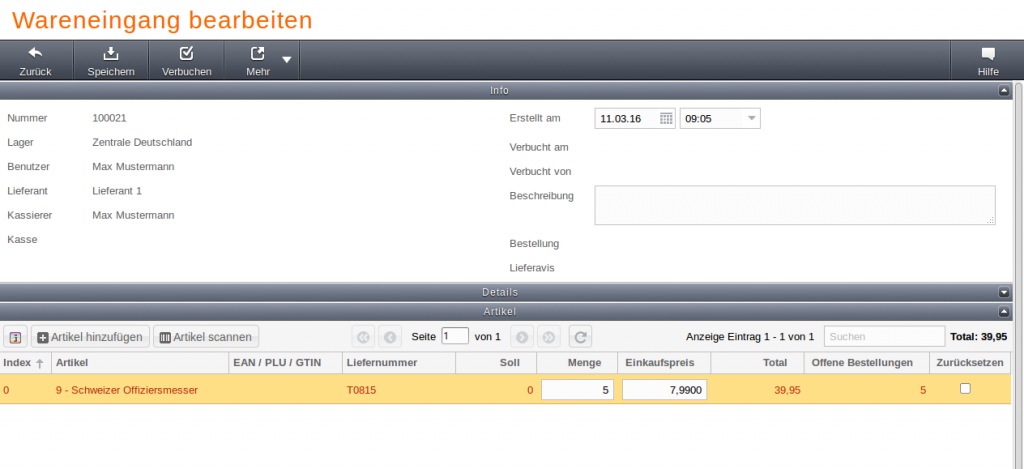Screen dimensions: 1024x469
Task: Expand the Details section
Action: (x=1004, y=292)
